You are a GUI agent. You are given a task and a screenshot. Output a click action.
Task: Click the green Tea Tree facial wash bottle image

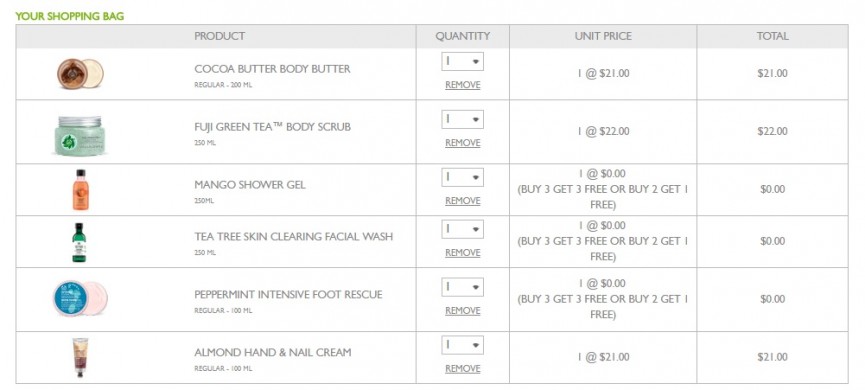[79, 242]
